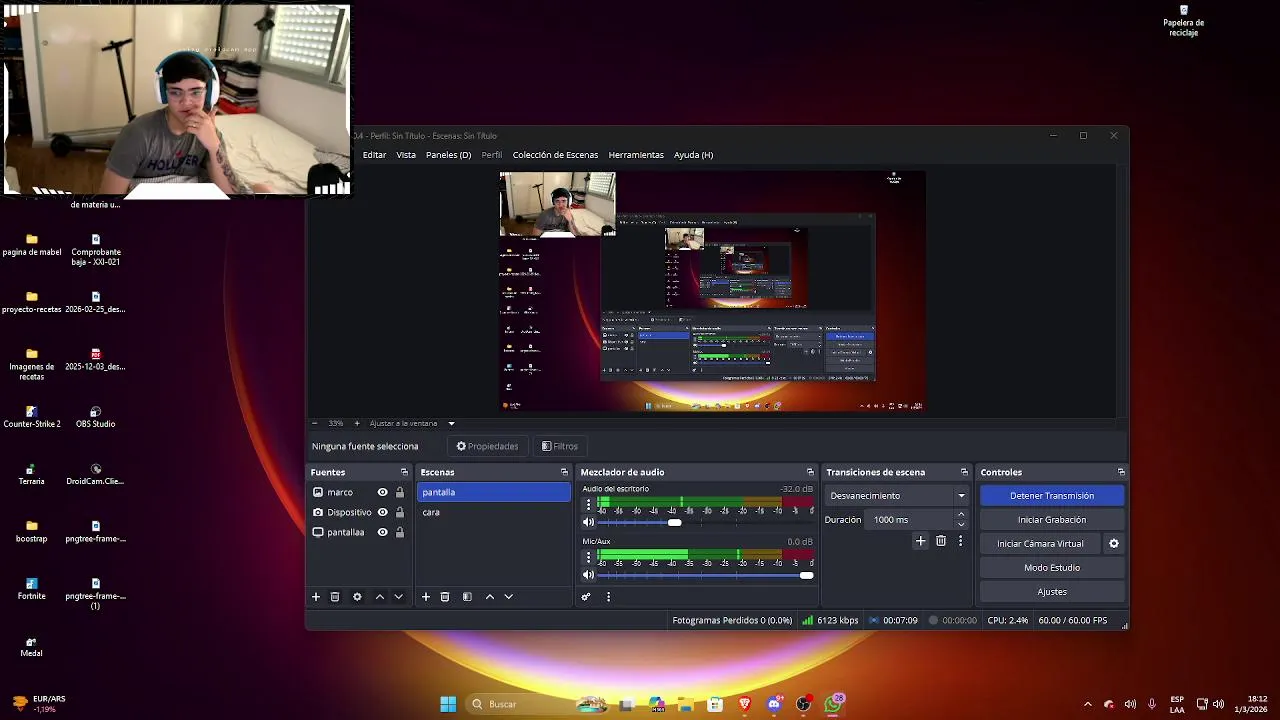Open Audio del escritorio options menu
The height and width of the screenshot is (720, 1280).
(x=589, y=505)
